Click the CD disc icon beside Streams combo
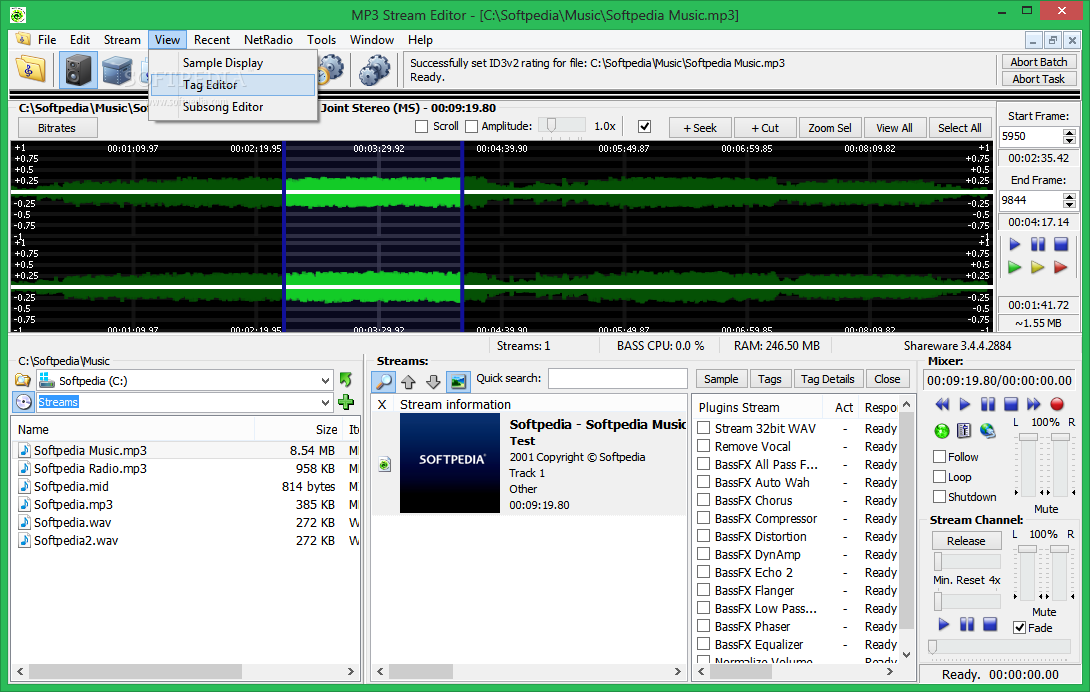This screenshot has height=692, width=1090. [24, 402]
